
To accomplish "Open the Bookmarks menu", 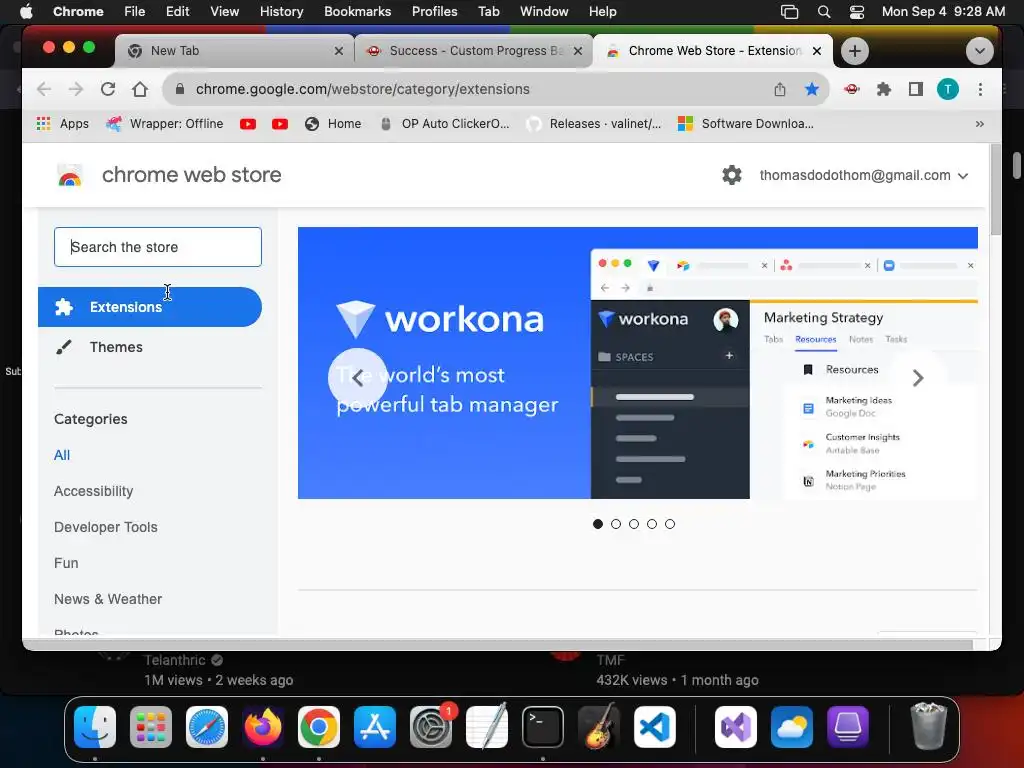I will click(x=357, y=12).
